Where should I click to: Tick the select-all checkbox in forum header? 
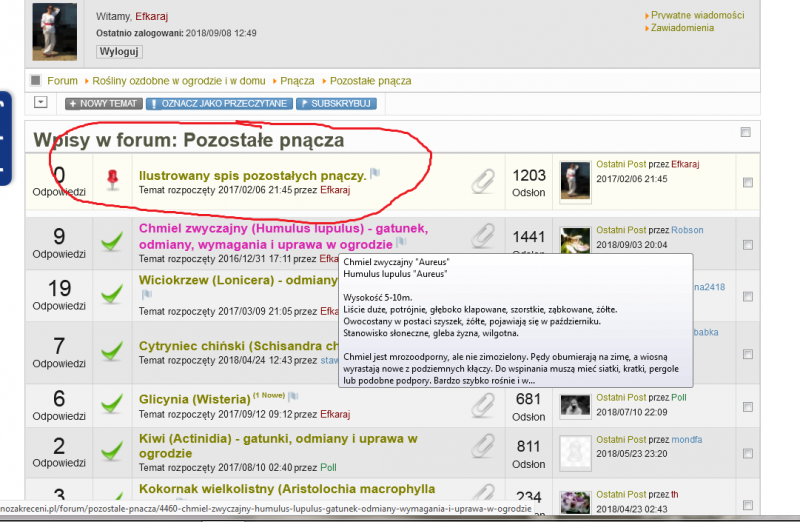[746, 132]
